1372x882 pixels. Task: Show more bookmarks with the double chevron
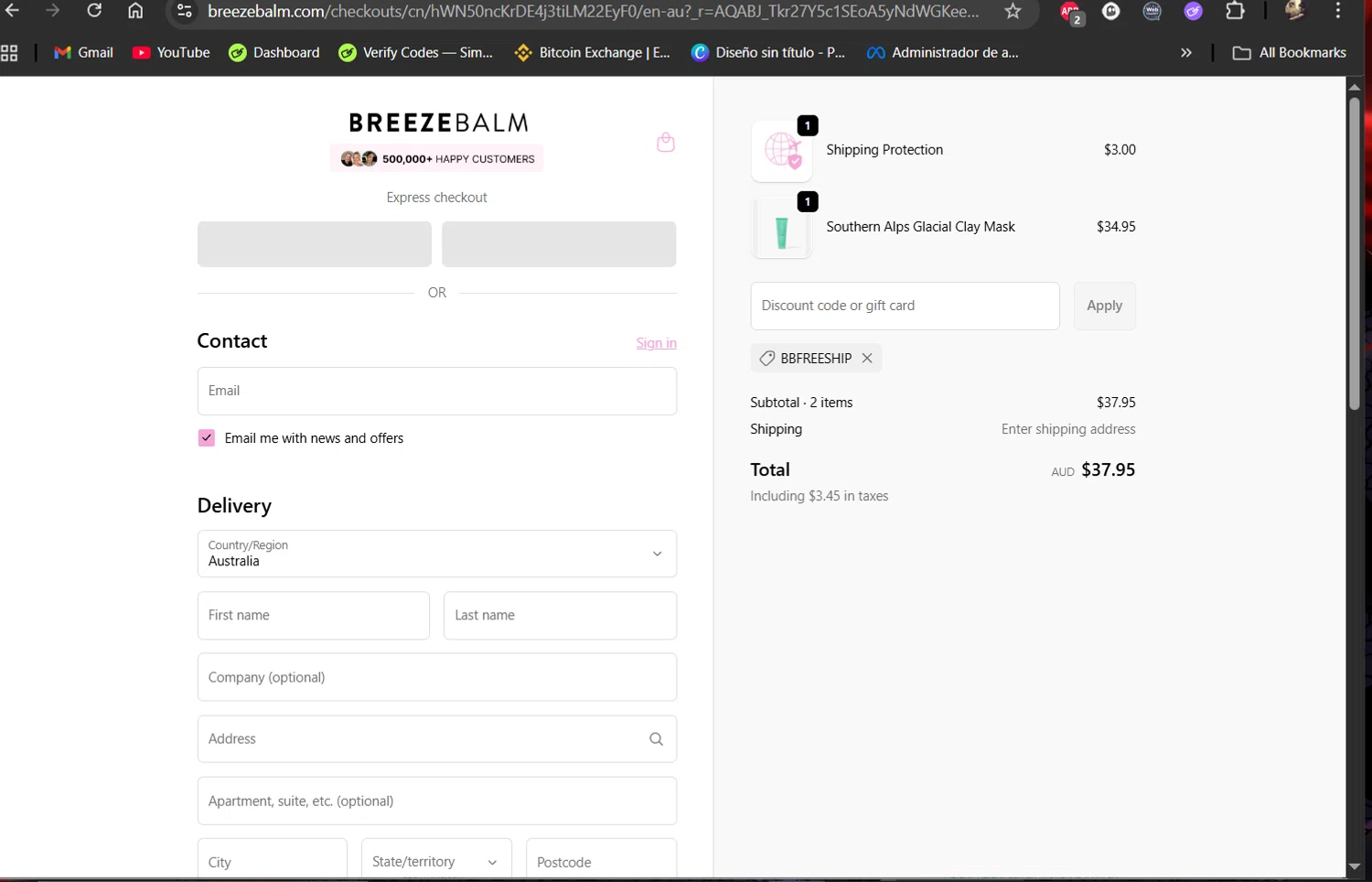tap(1186, 53)
